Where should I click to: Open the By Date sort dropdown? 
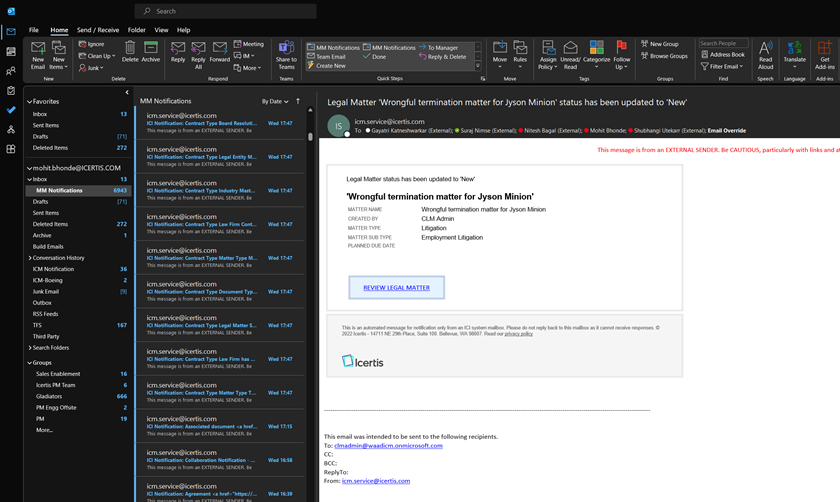pyautogui.click(x=275, y=101)
